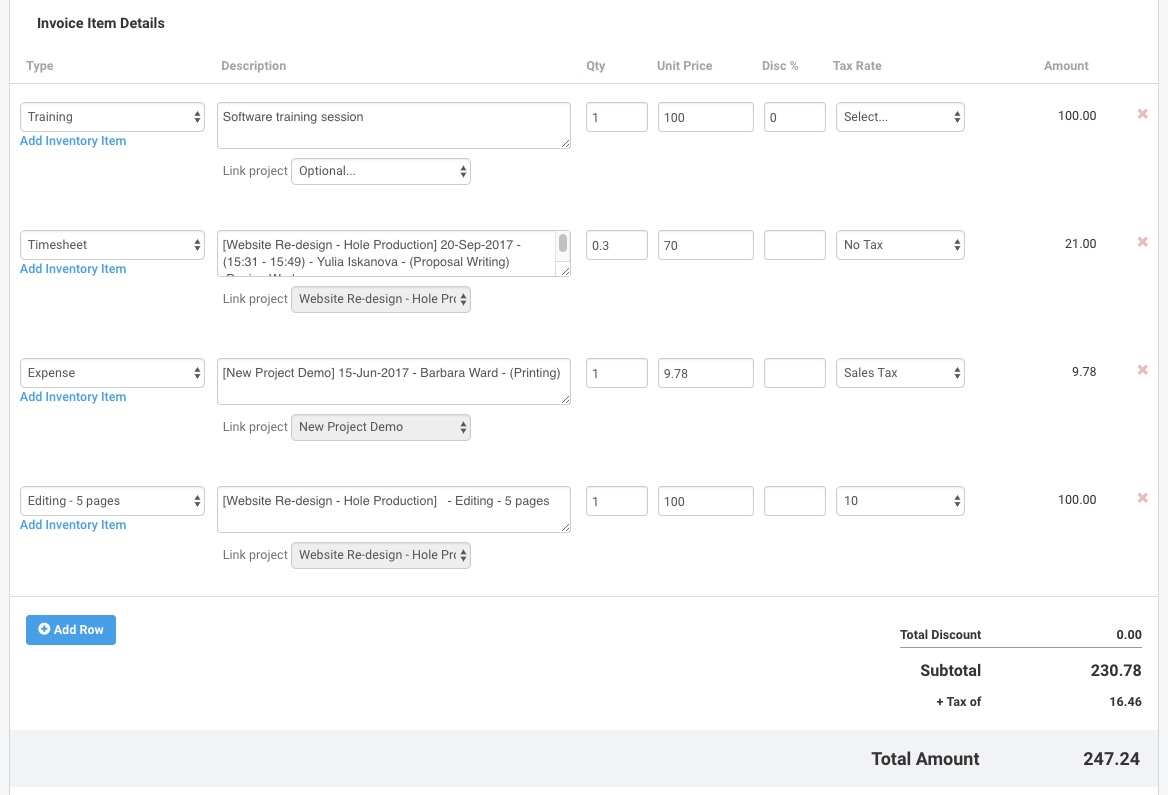
Task: Click the Timesheet row discount field
Action: pos(795,245)
